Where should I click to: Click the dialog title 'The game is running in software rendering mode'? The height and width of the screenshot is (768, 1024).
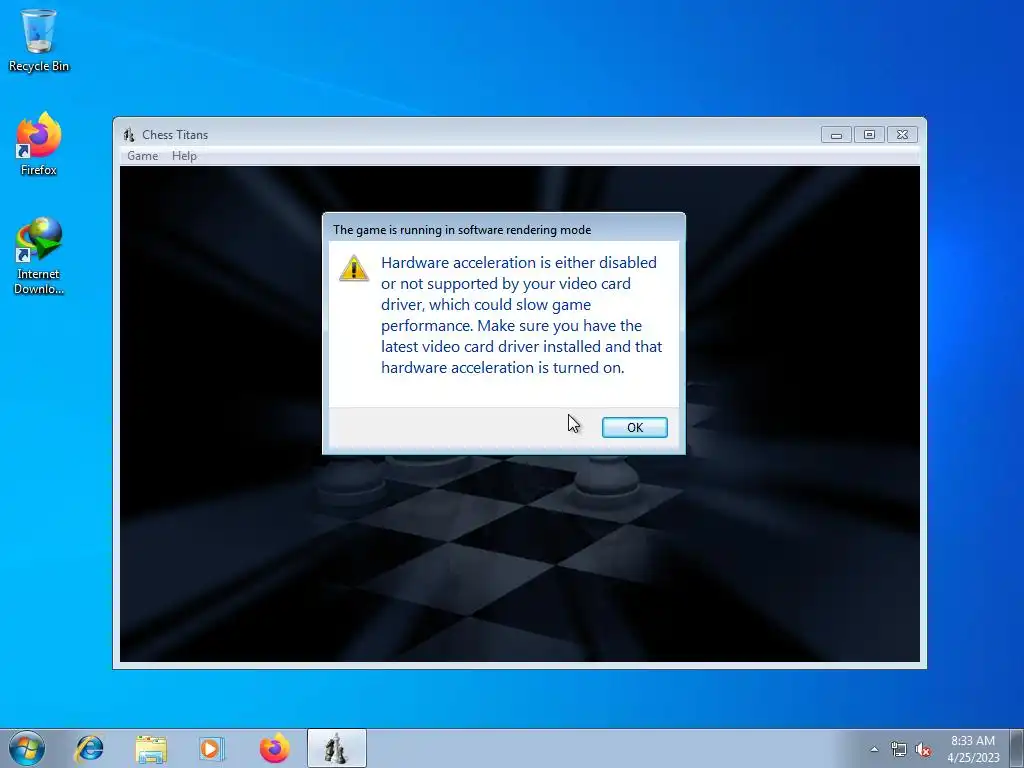[x=462, y=230]
